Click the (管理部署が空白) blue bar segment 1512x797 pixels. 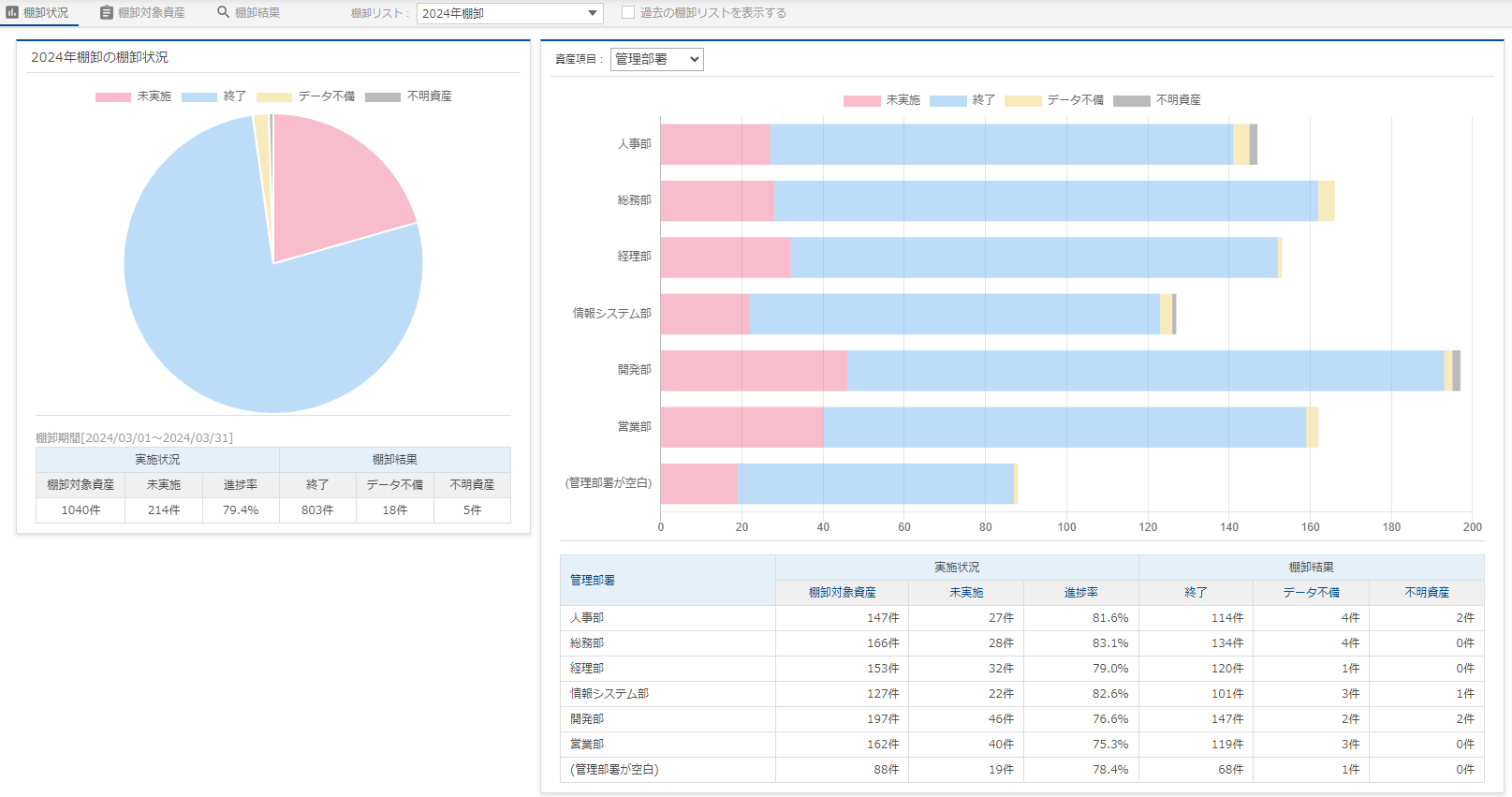(875, 483)
